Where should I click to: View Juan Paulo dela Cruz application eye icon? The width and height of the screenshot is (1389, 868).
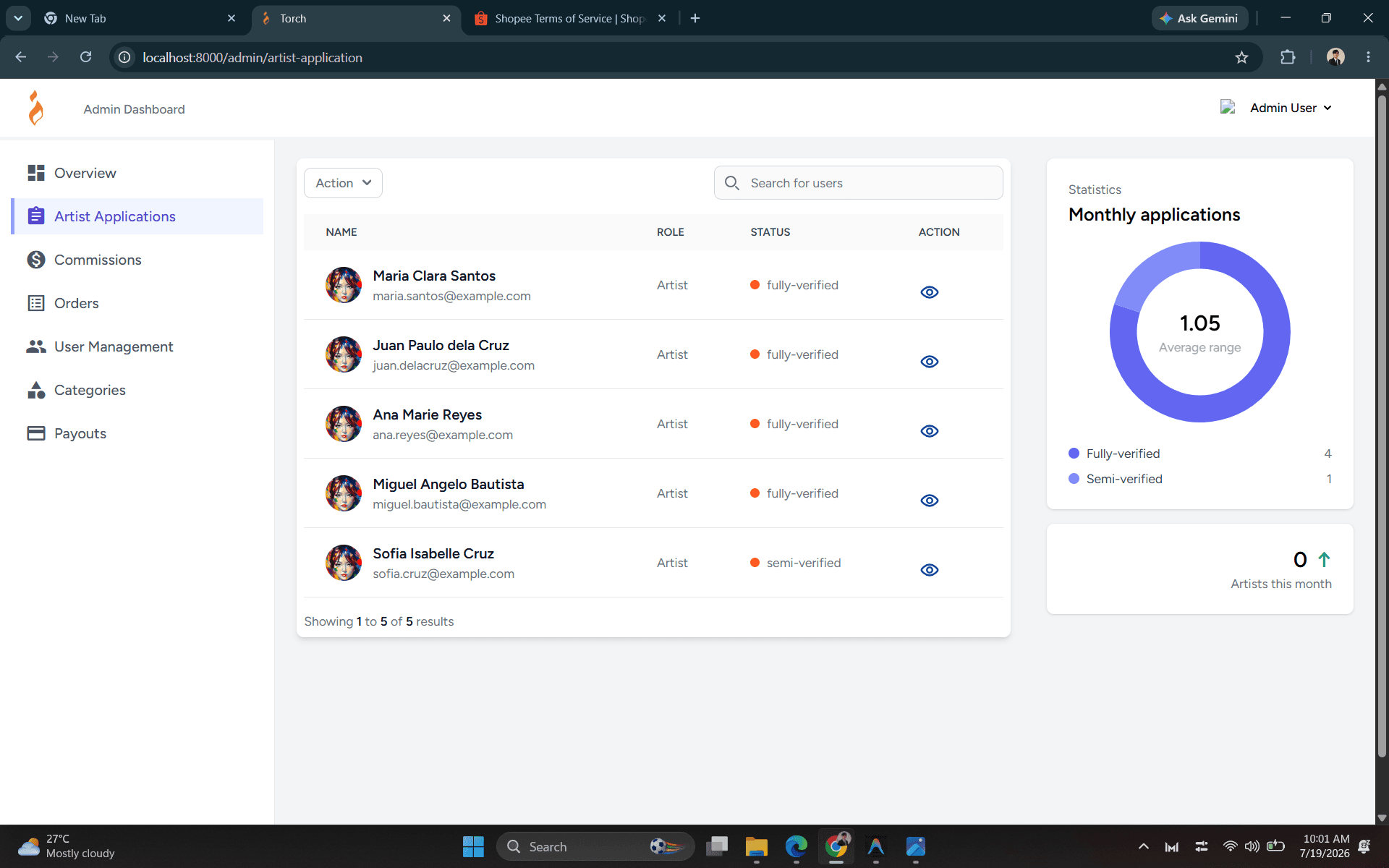(x=930, y=362)
